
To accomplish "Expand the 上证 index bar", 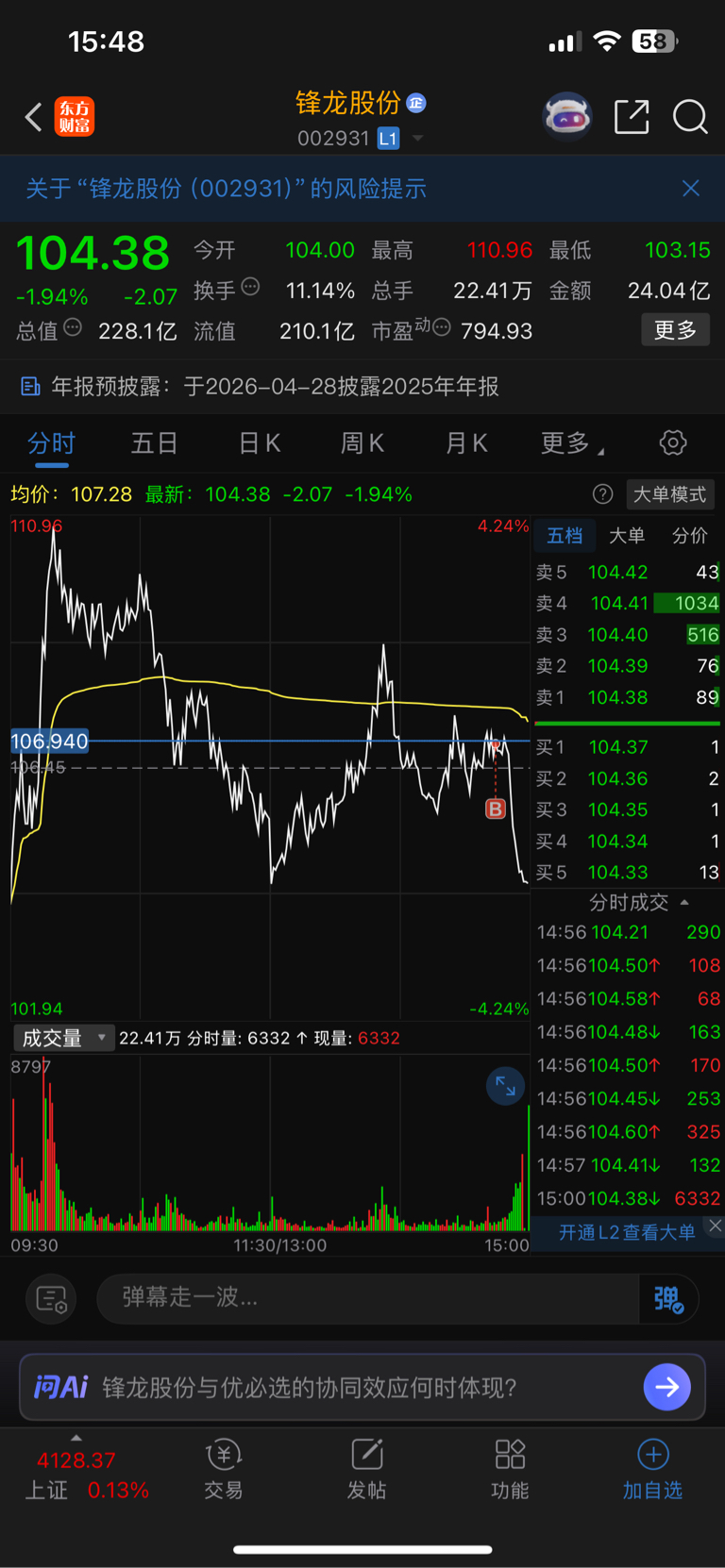I will click(x=76, y=1438).
